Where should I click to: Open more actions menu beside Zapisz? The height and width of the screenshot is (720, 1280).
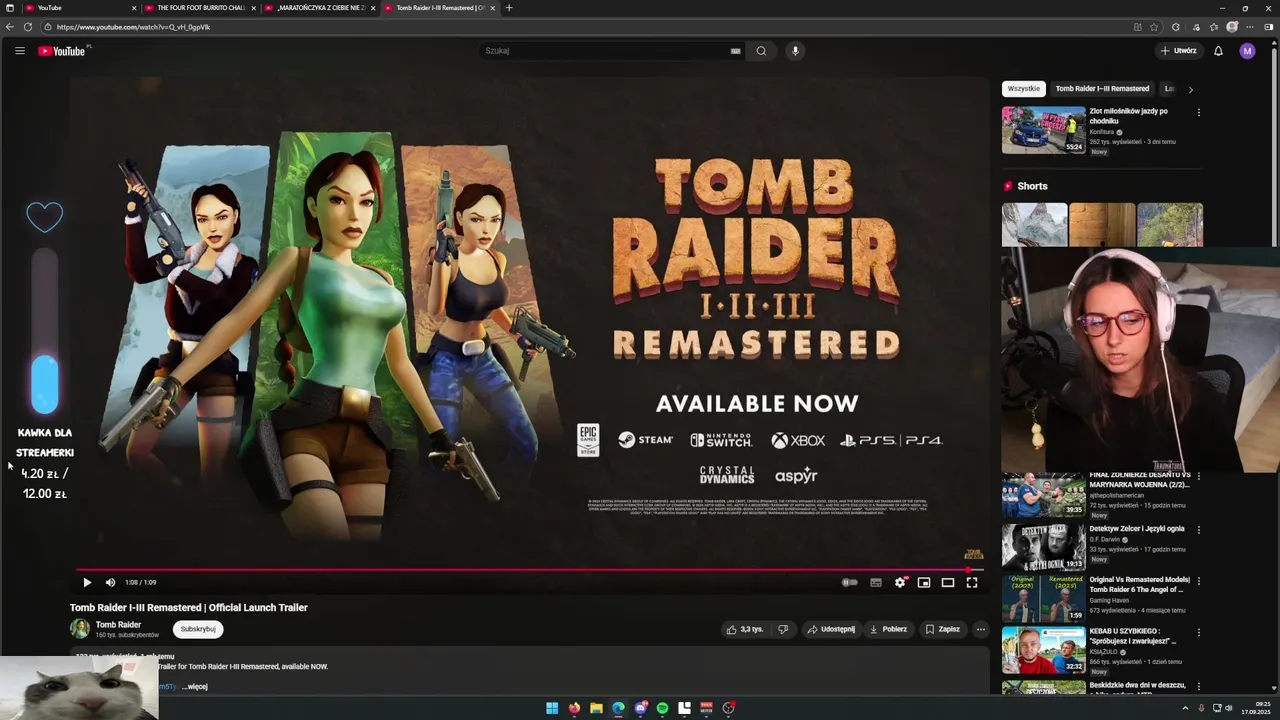[981, 629]
